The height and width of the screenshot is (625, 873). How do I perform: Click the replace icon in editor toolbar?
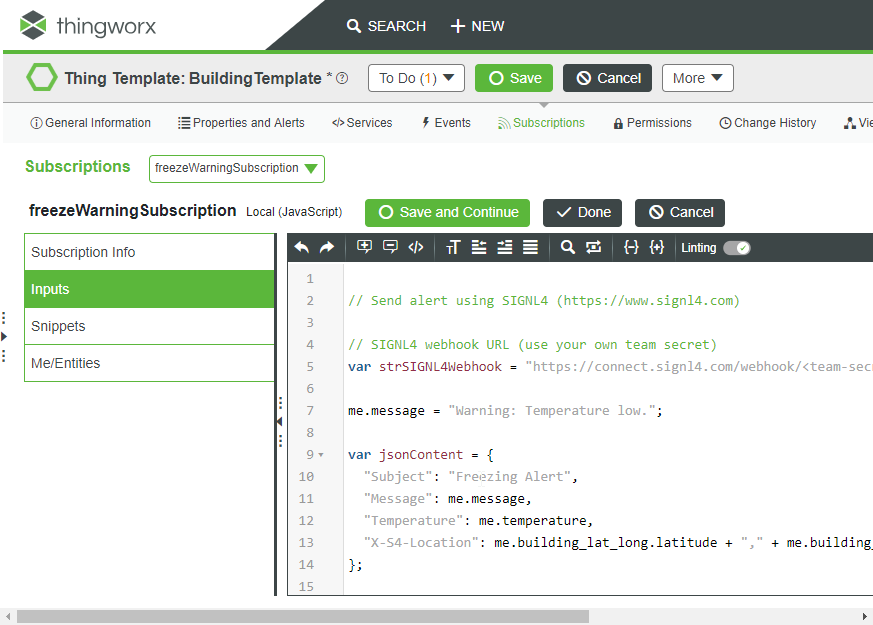(594, 247)
